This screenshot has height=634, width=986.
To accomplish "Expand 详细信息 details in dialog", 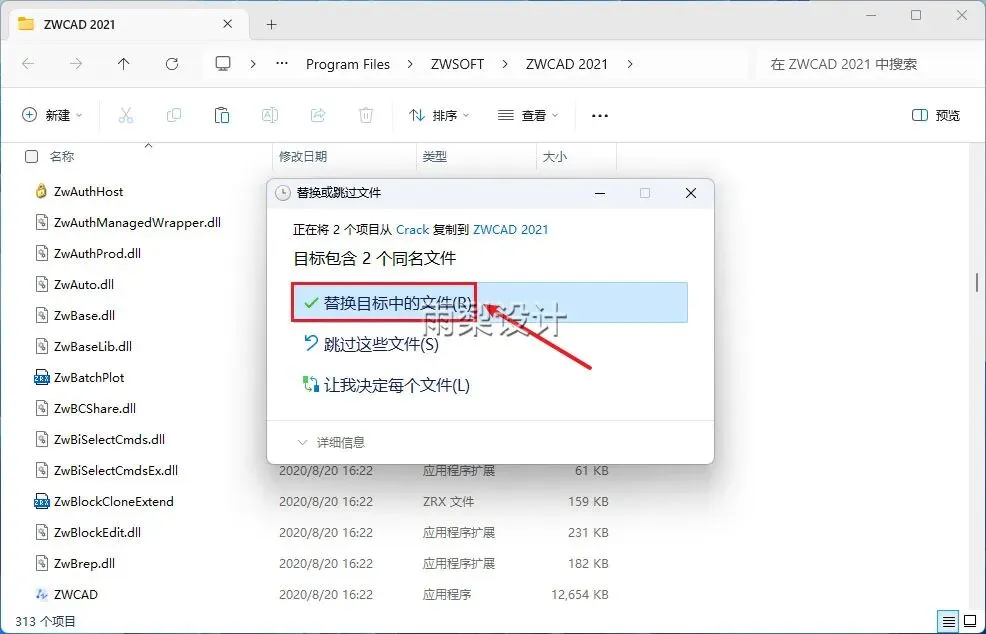I will point(331,442).
